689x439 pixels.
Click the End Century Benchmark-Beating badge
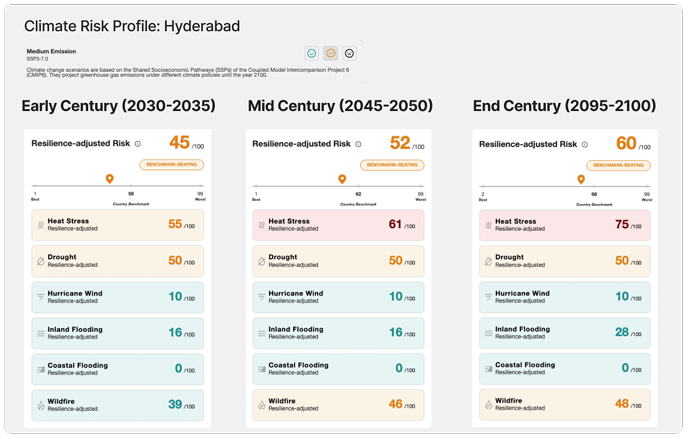pyautogui.click(x=619, y=164)
